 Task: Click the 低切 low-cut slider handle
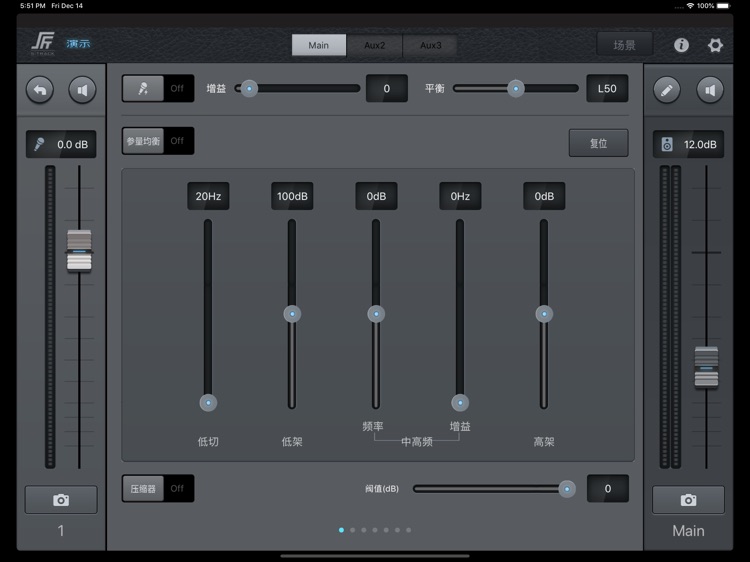(208, 403)
